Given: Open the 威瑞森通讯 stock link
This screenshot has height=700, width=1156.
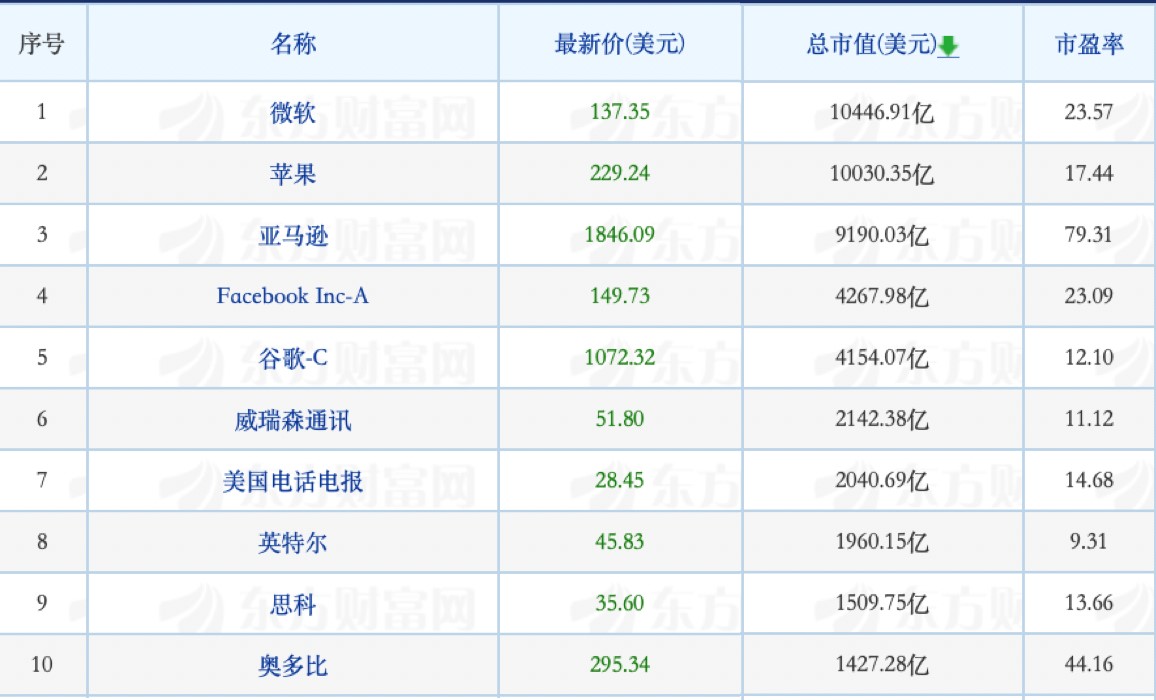Looking at the screenshot, I should click(293, 420).
